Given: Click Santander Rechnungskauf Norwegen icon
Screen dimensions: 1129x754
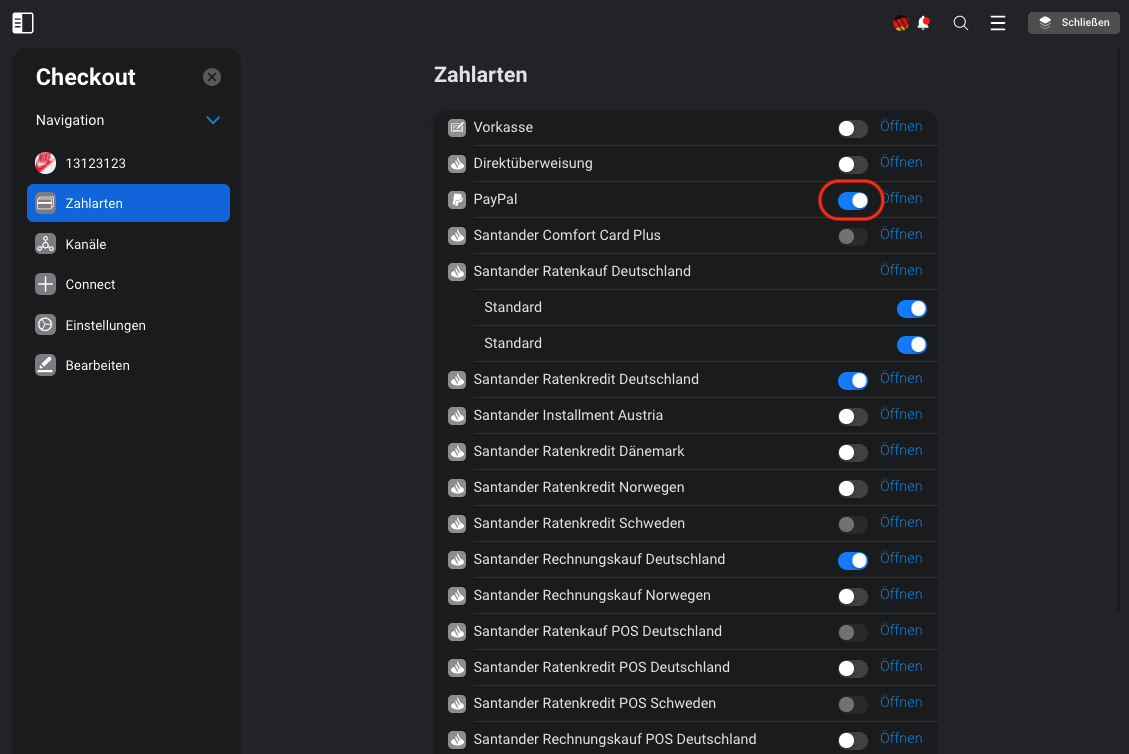Looking at the screenshot, I should coord(457,596).
